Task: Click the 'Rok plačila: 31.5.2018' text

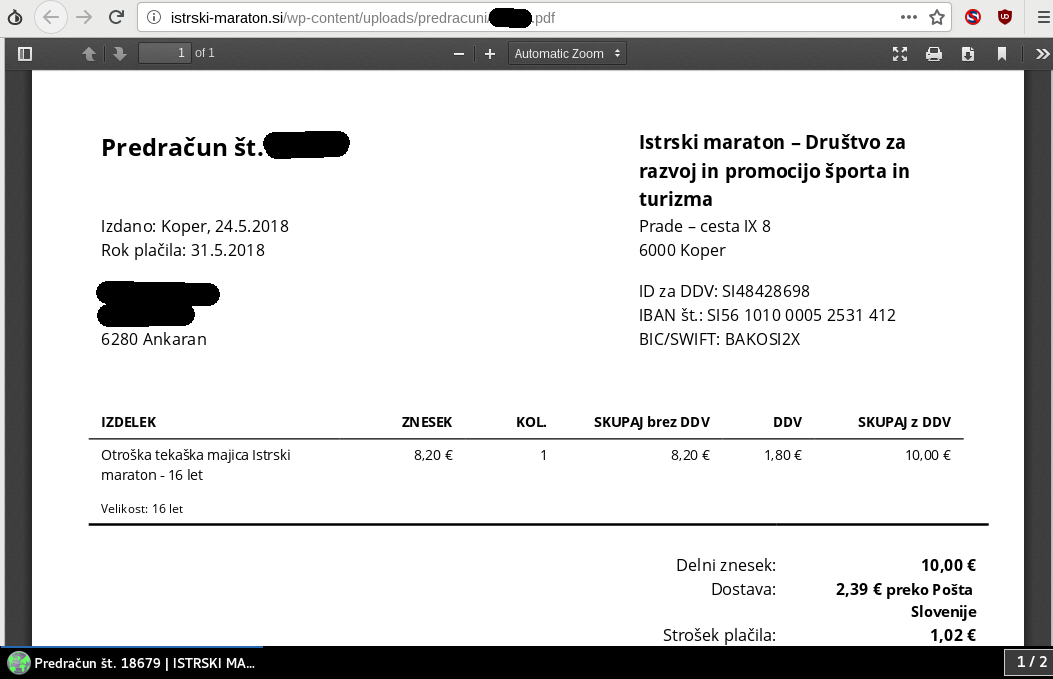Action: (x=183, y=251)
